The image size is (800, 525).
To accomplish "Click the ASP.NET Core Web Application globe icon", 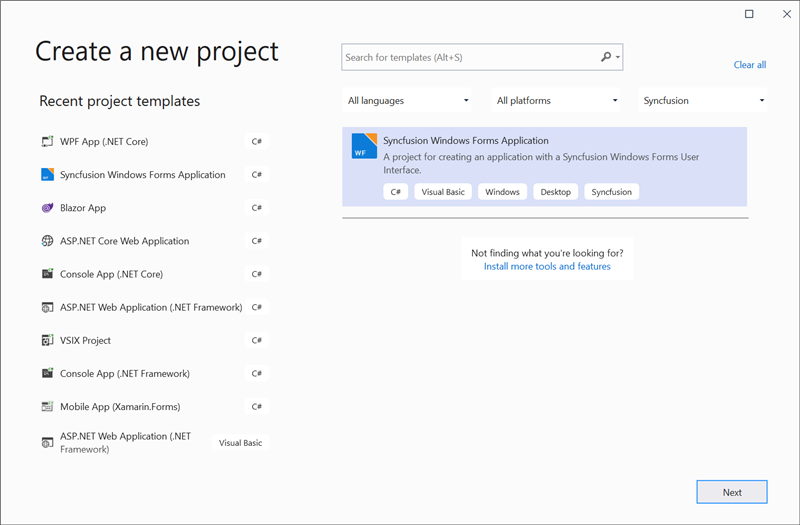I will click(x=47, y=241).
